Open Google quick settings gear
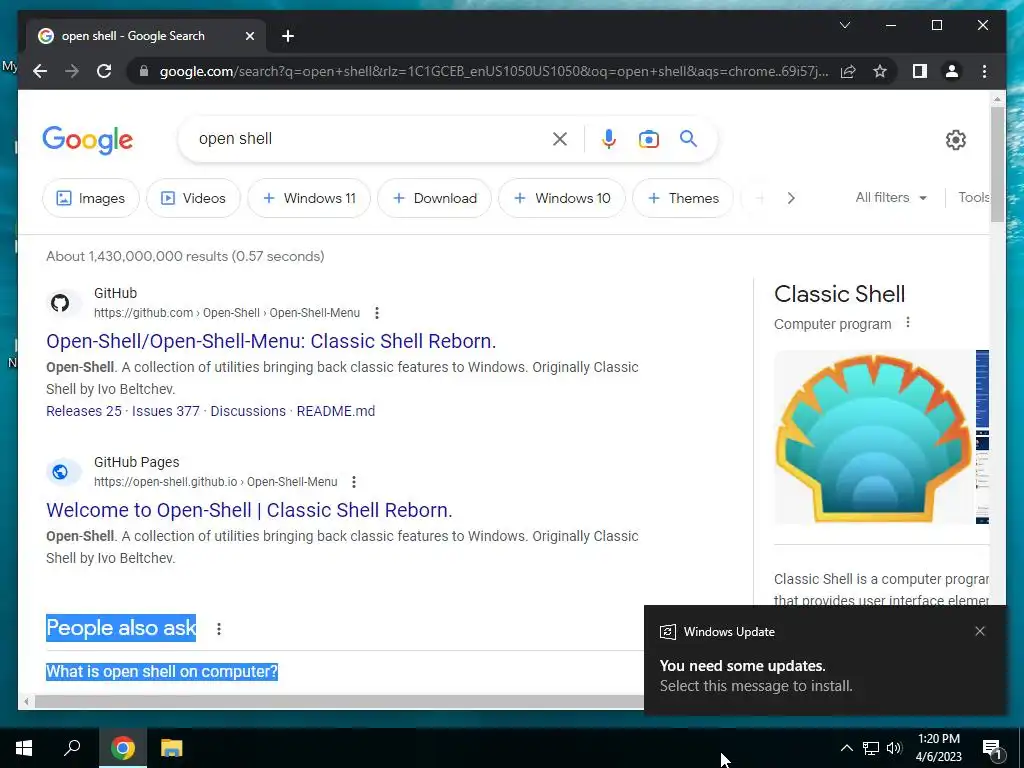The image size is (1024, 768). (x=955, y=139)
